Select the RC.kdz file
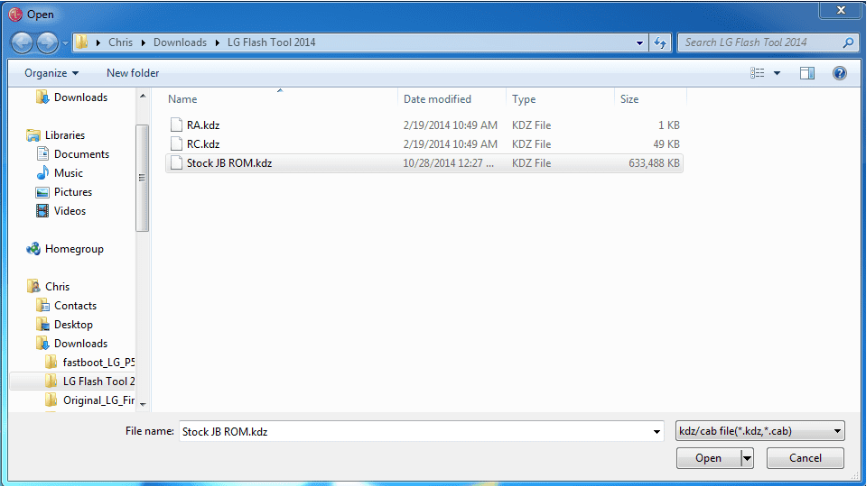The image size is (867, 486). pos(424,144)
